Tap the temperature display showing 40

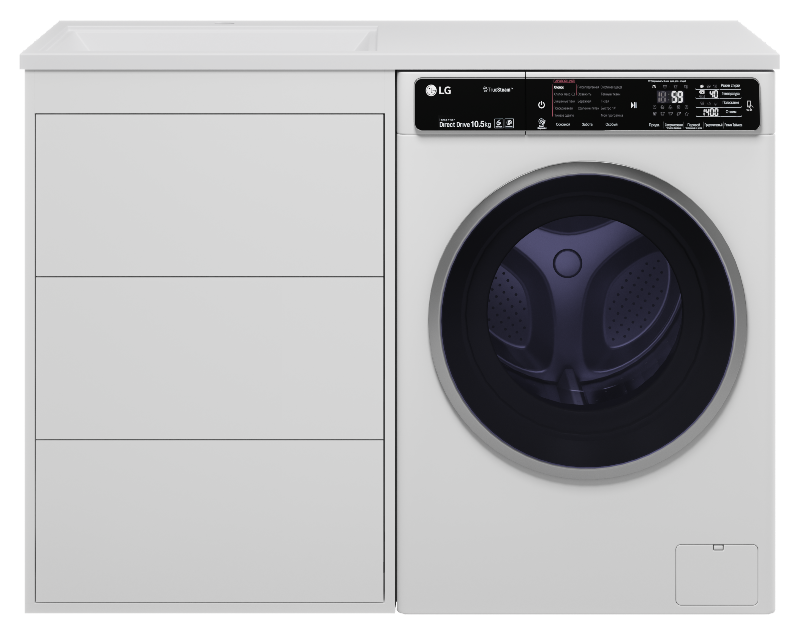tap(711, 93)
